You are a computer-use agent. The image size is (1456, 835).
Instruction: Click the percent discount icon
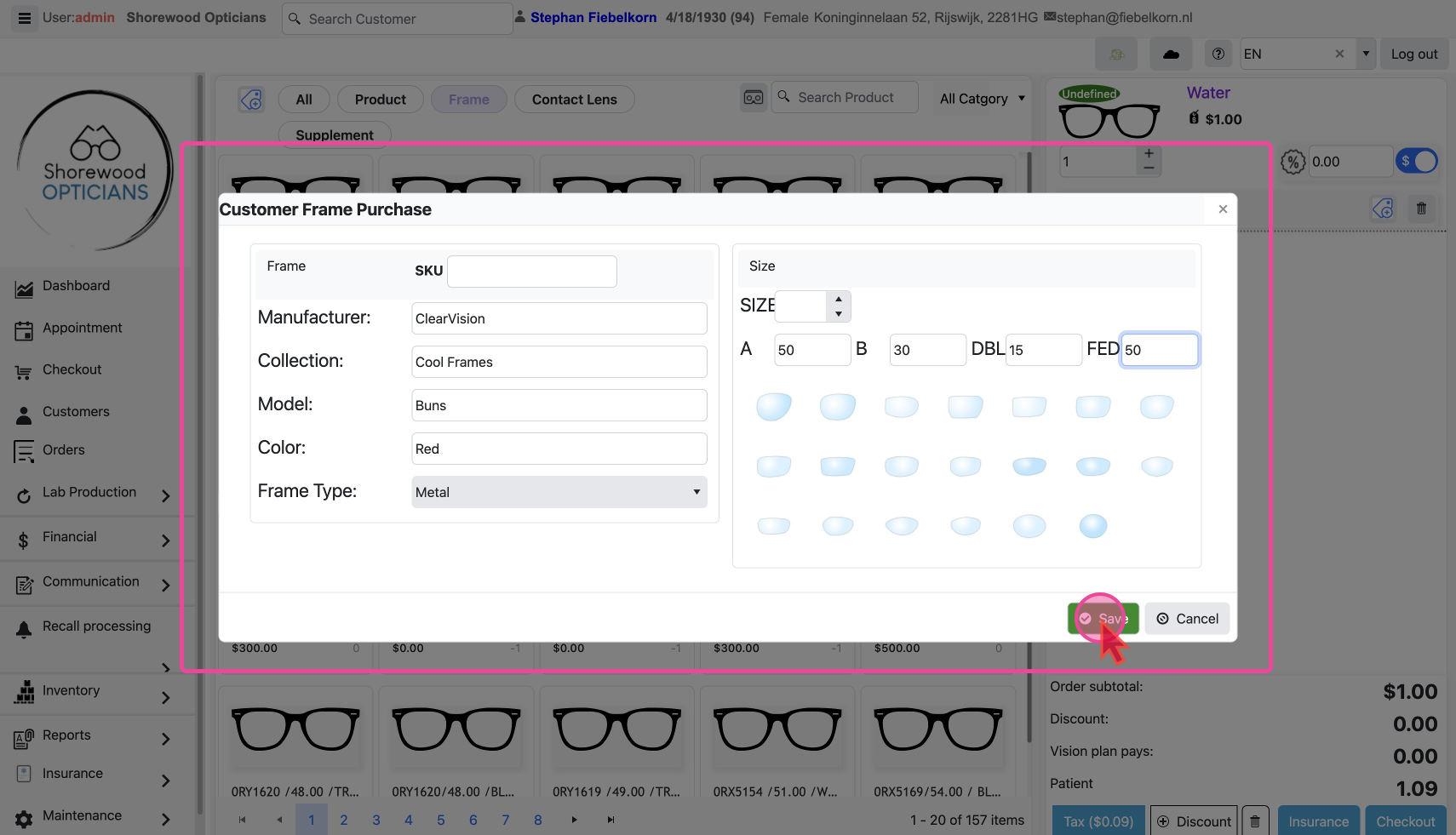[x=1293, y=162]
